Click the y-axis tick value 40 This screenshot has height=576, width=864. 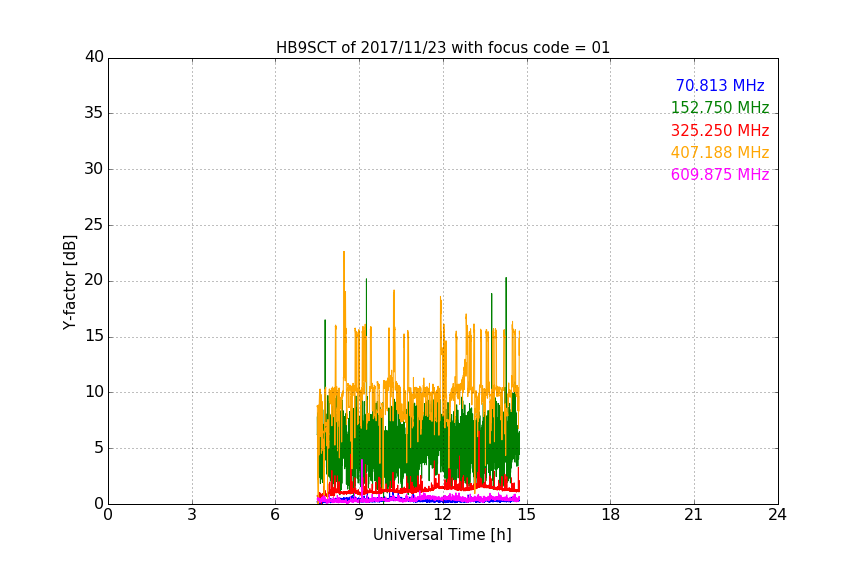[94, 57]
